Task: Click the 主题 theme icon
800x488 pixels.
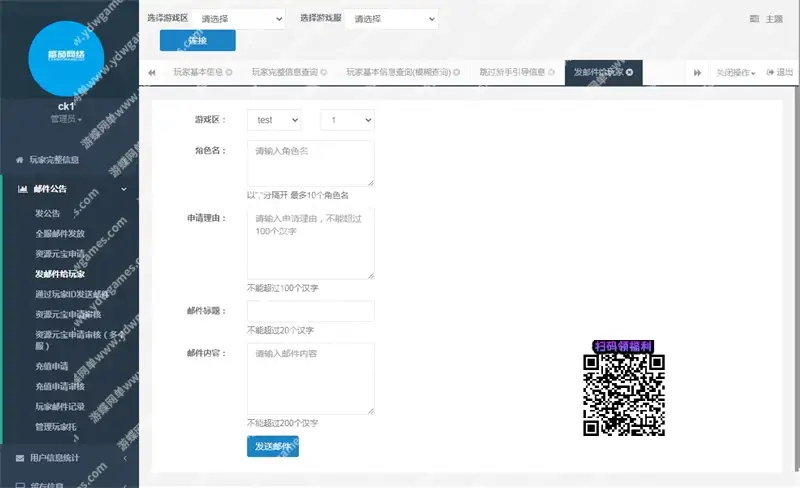Action: tap(754, 19)
